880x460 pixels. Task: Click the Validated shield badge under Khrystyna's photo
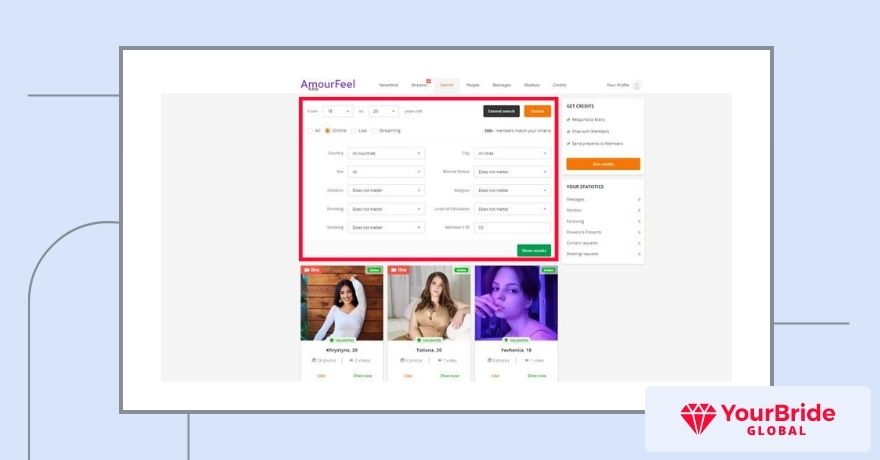342,341
